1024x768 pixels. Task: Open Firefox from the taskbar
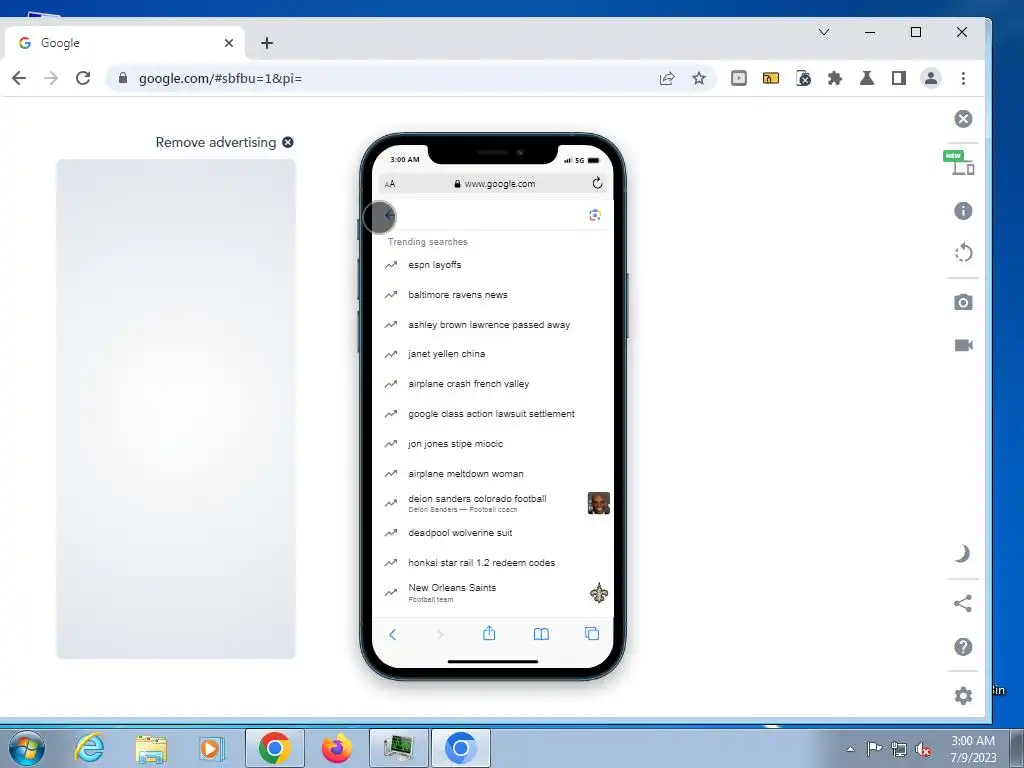pos(337,748)
